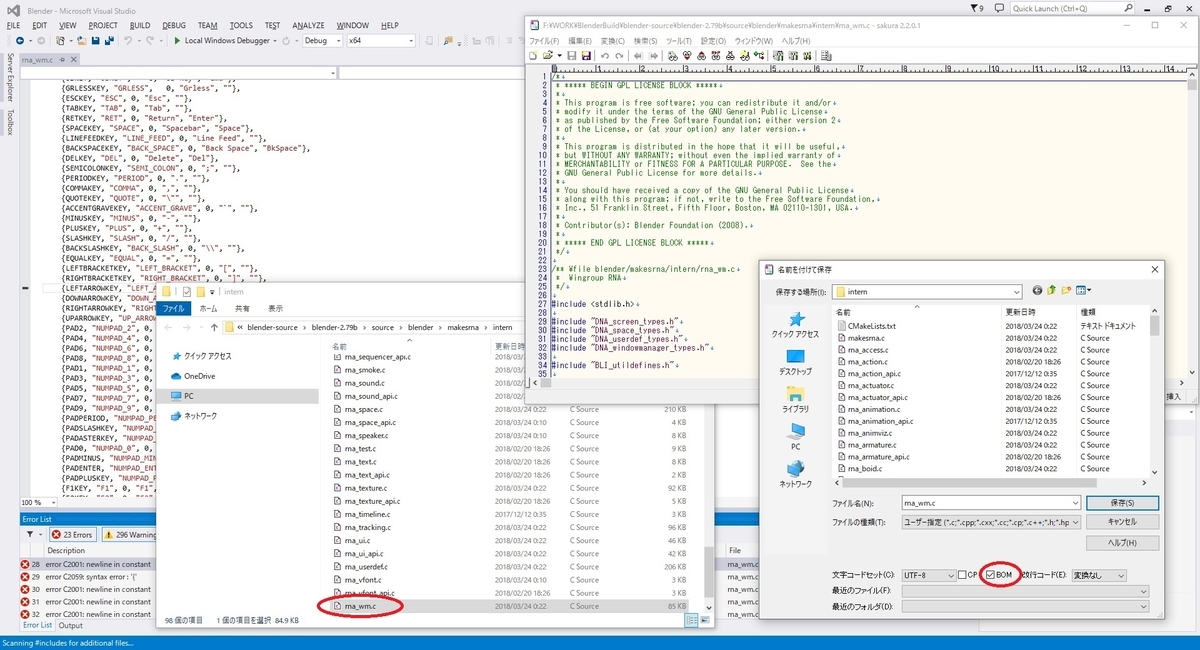Image resolution: width=1200 pixels, height=650 pixels.
Task: Click Go up one folder icon in save dialog
Action: coord(1051,290)
